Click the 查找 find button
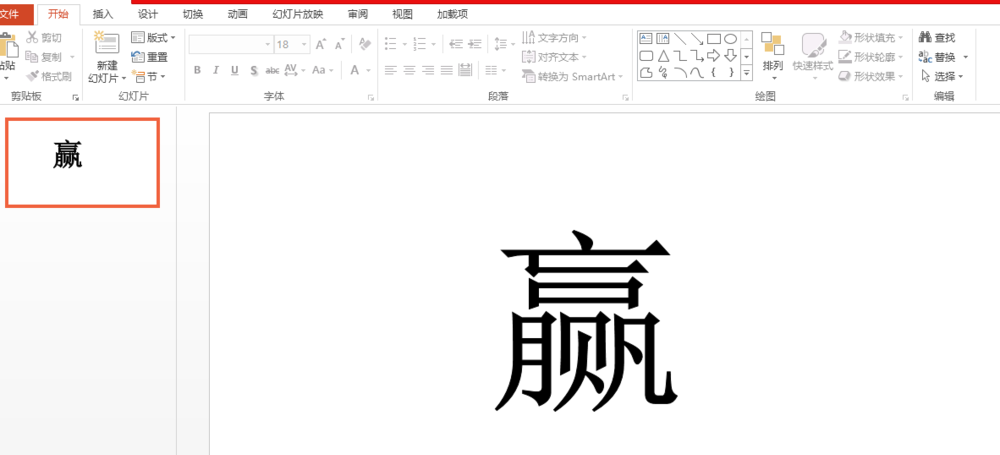The image size is (1000, 455). pyautogui.click(x=937, y=38)
